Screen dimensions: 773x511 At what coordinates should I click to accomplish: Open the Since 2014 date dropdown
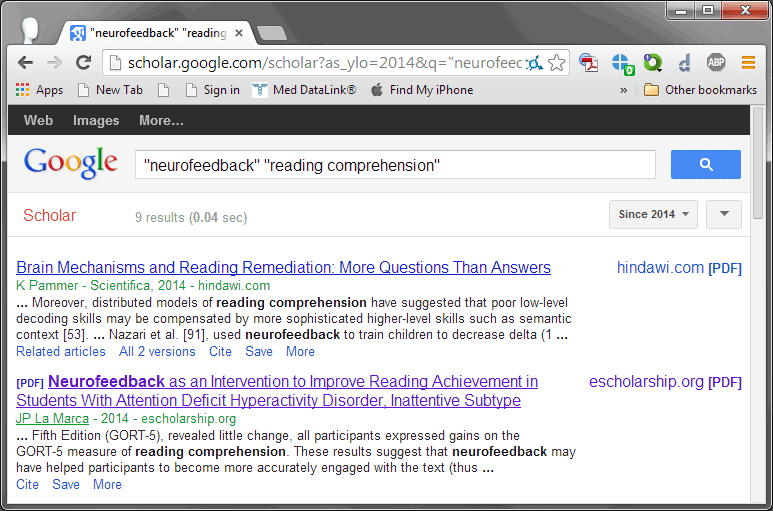653,214
